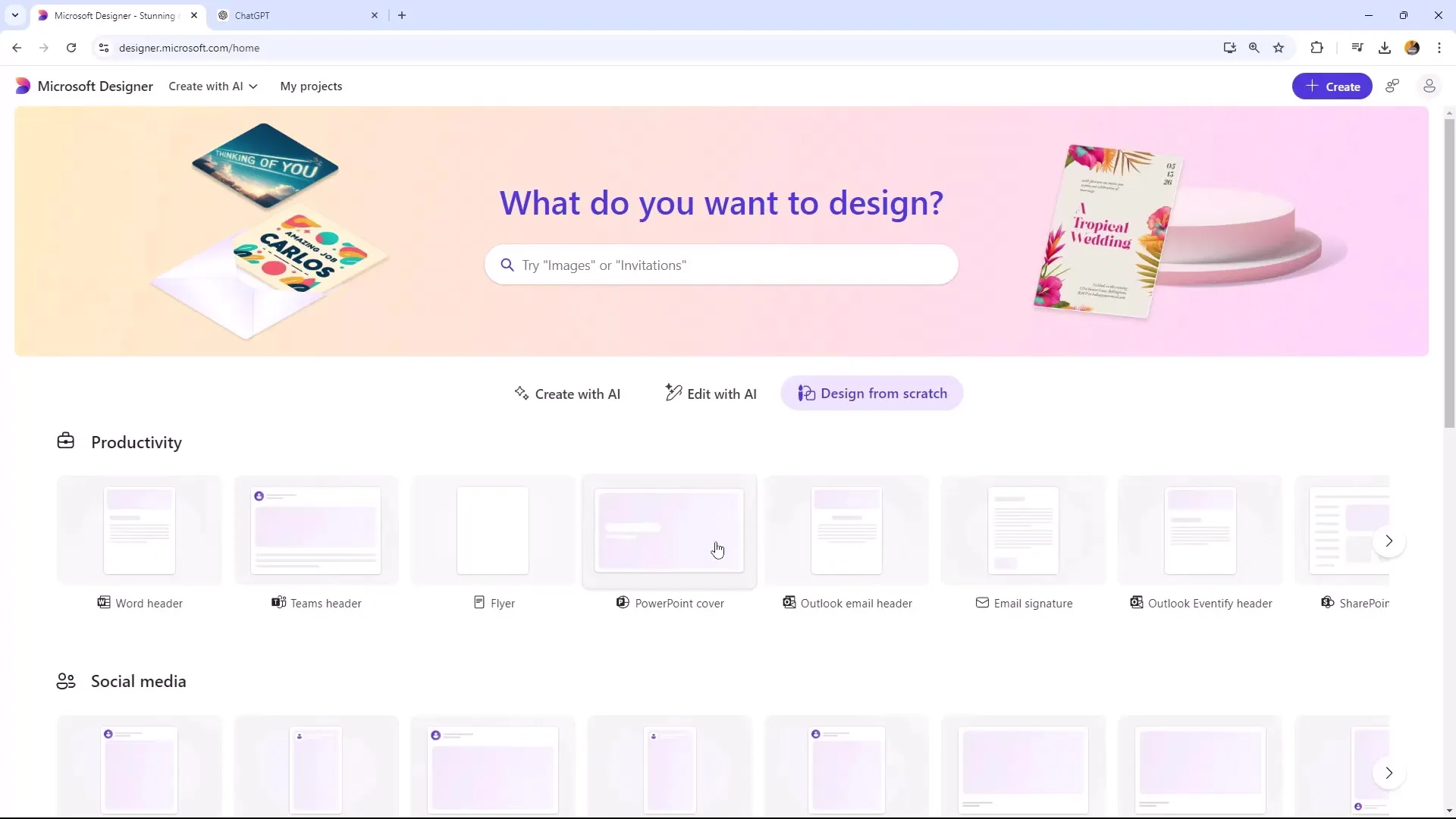Click the purple Create button

coord(1332,86)
